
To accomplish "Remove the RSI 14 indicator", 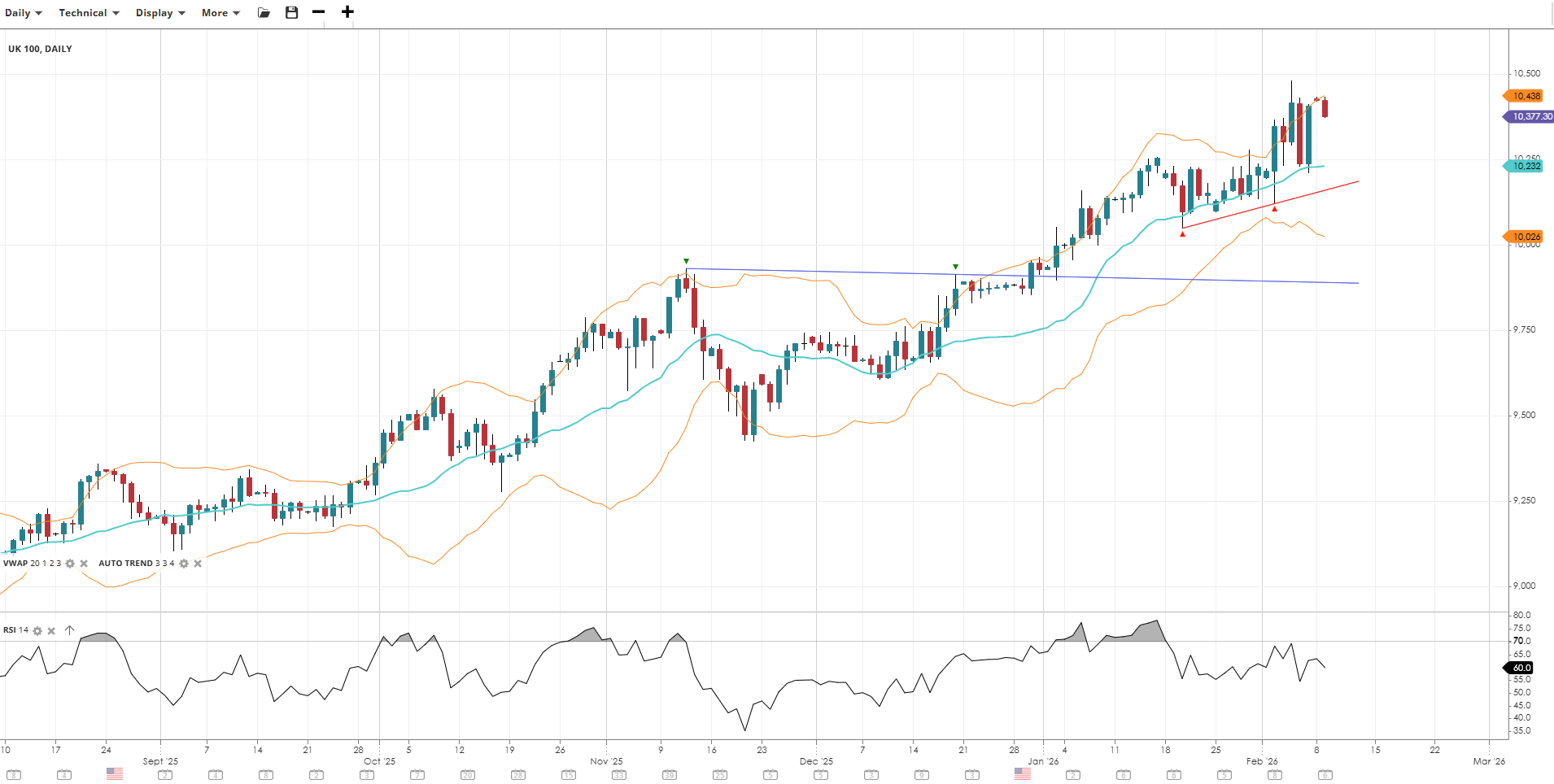I will [51, 630].
